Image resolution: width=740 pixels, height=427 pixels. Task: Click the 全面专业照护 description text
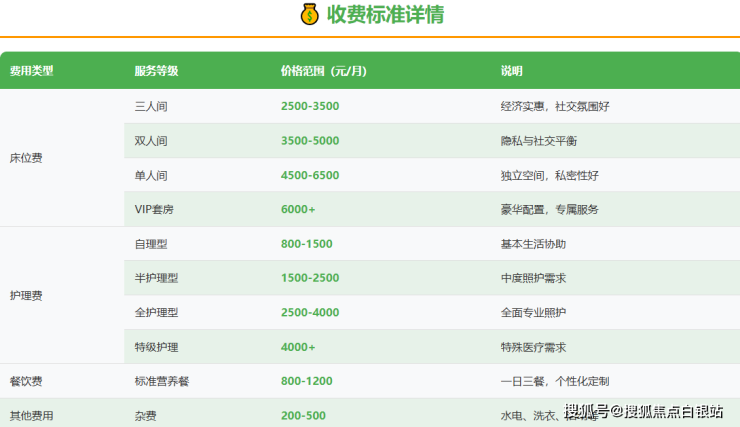tap(533, 312)
